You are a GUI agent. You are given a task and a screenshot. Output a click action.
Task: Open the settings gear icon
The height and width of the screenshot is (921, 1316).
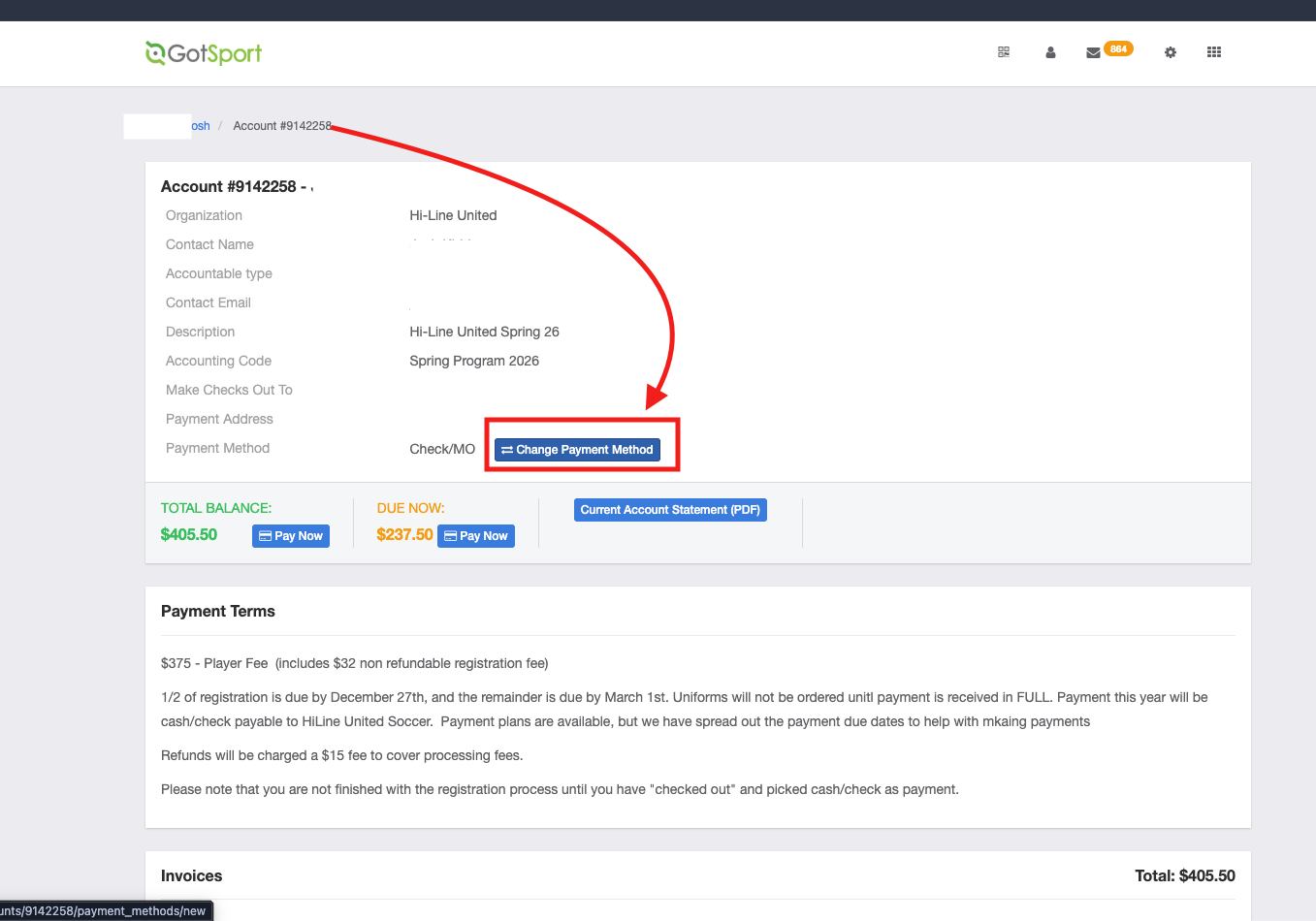1171,52
